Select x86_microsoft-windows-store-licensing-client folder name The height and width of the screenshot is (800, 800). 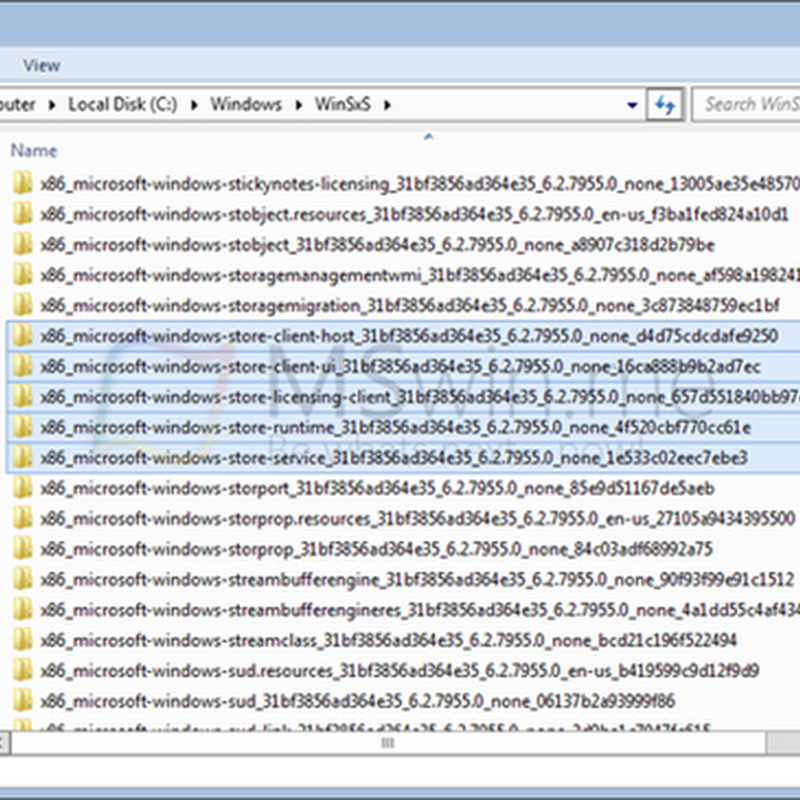pyautogui.click(x=420, y=397)
